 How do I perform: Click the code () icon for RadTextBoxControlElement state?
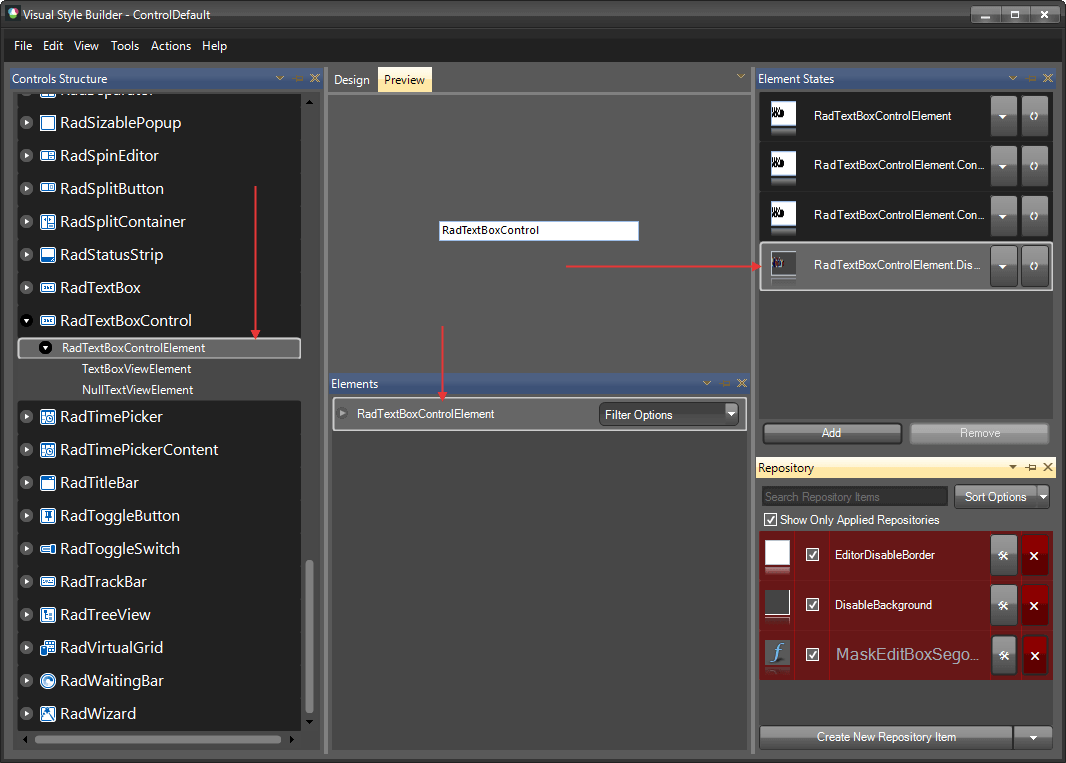(1035, 115)
